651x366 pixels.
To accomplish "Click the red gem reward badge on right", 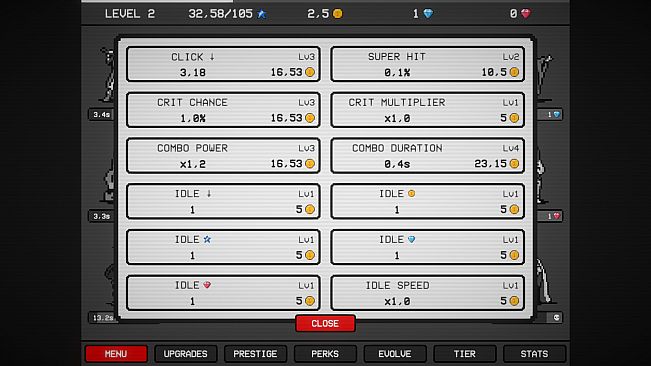I will coord(550,216).
